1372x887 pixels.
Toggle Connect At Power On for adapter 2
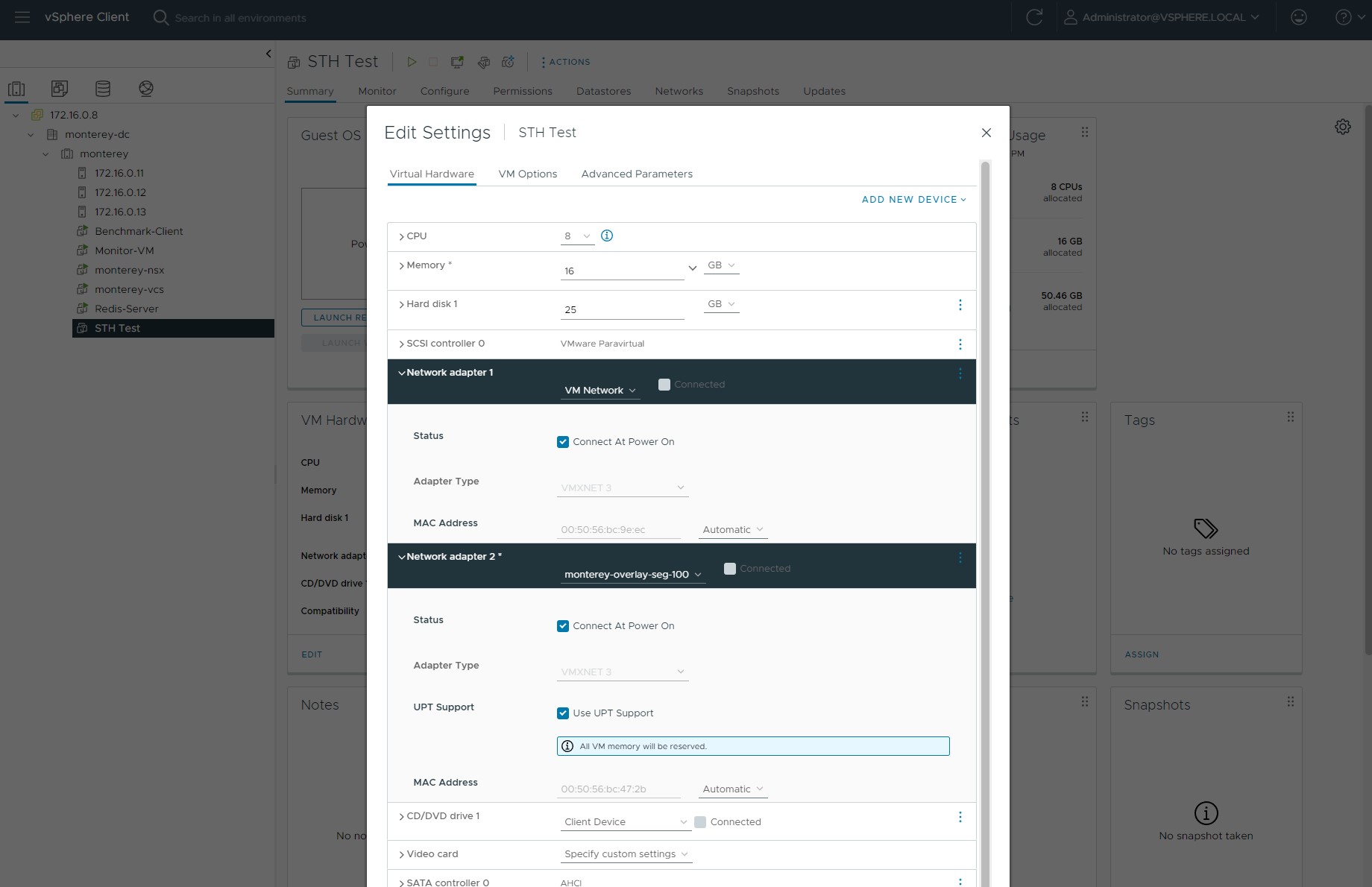(x=563, y=626)
